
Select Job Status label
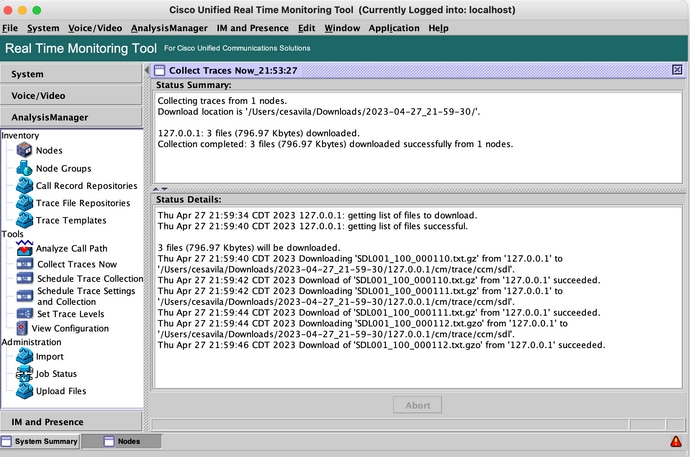(x=56, y=374)
